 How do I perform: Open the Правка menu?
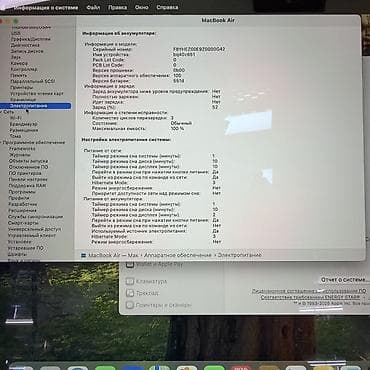pyautogui.click(x=117, y=7)
